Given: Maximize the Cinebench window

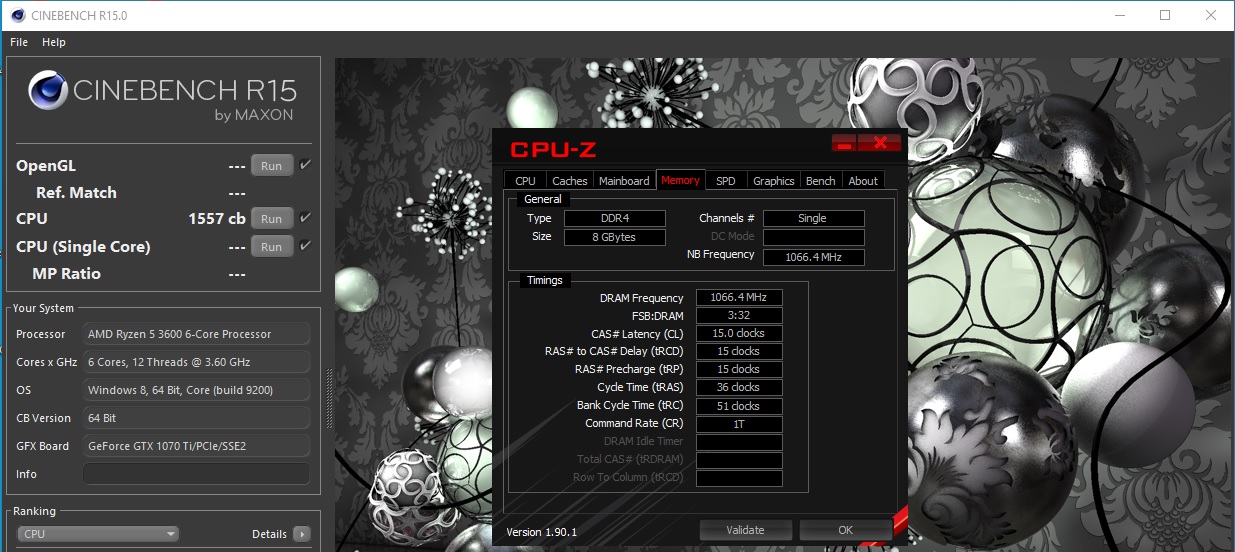Looking at the screenshot, I should [1165, 16].
